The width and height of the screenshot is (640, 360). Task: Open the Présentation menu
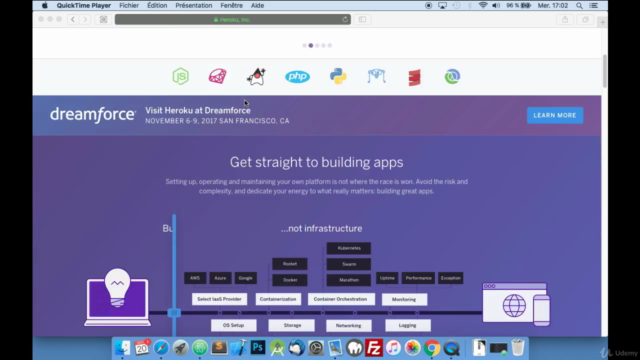point(193,5)
